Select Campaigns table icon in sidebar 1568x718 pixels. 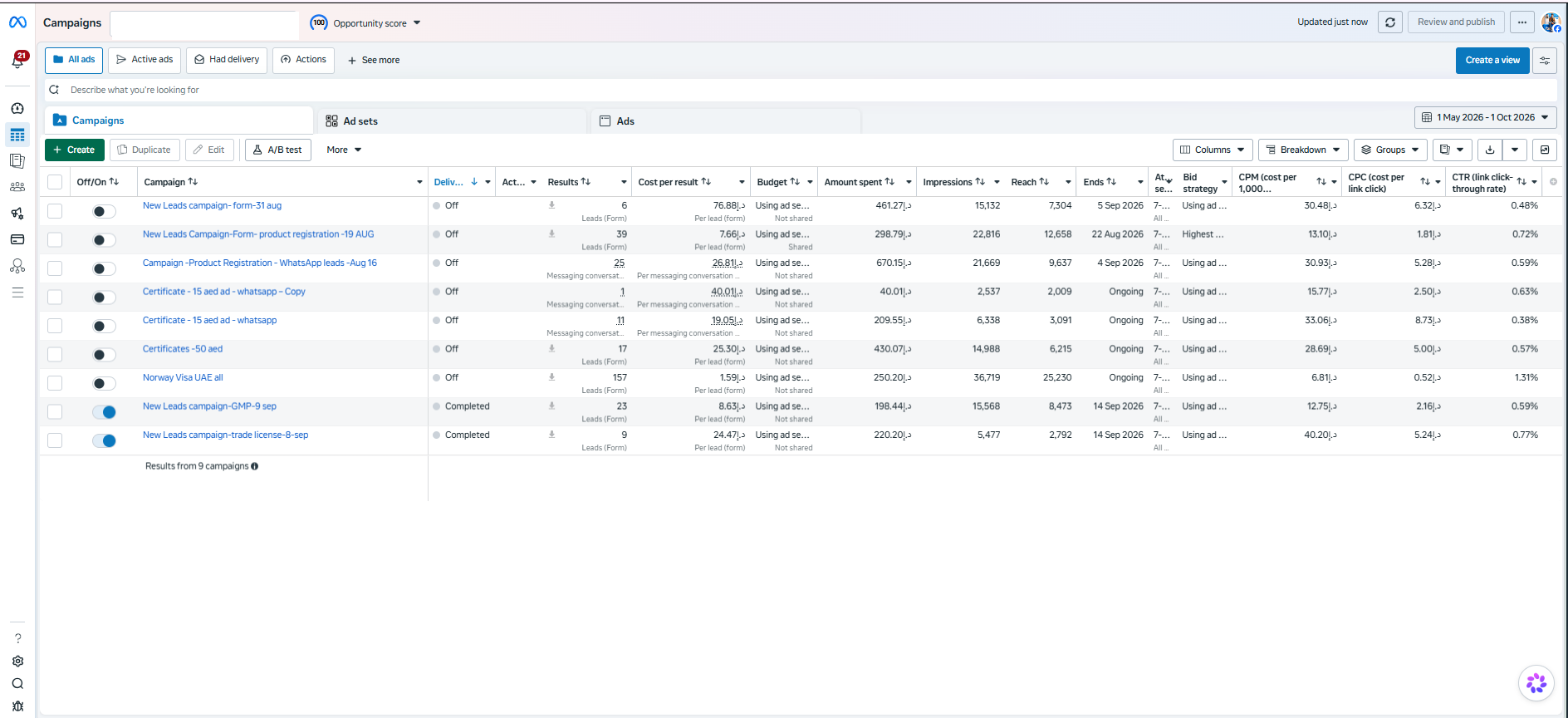coord(17,135)
